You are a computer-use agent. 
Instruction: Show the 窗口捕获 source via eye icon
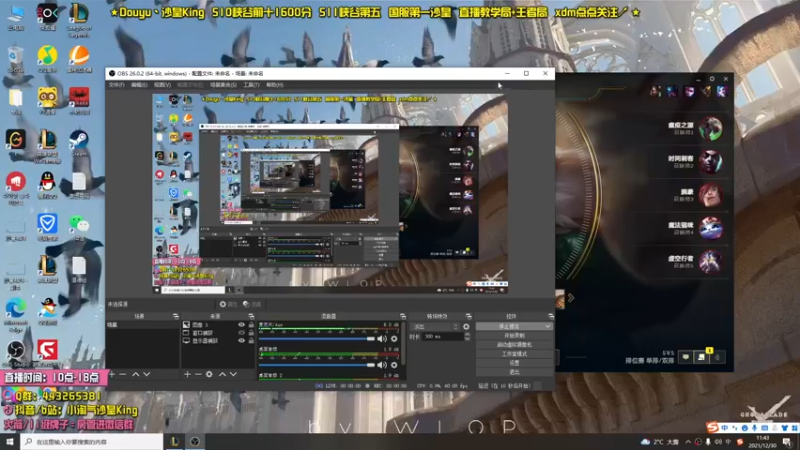point(241,333)
